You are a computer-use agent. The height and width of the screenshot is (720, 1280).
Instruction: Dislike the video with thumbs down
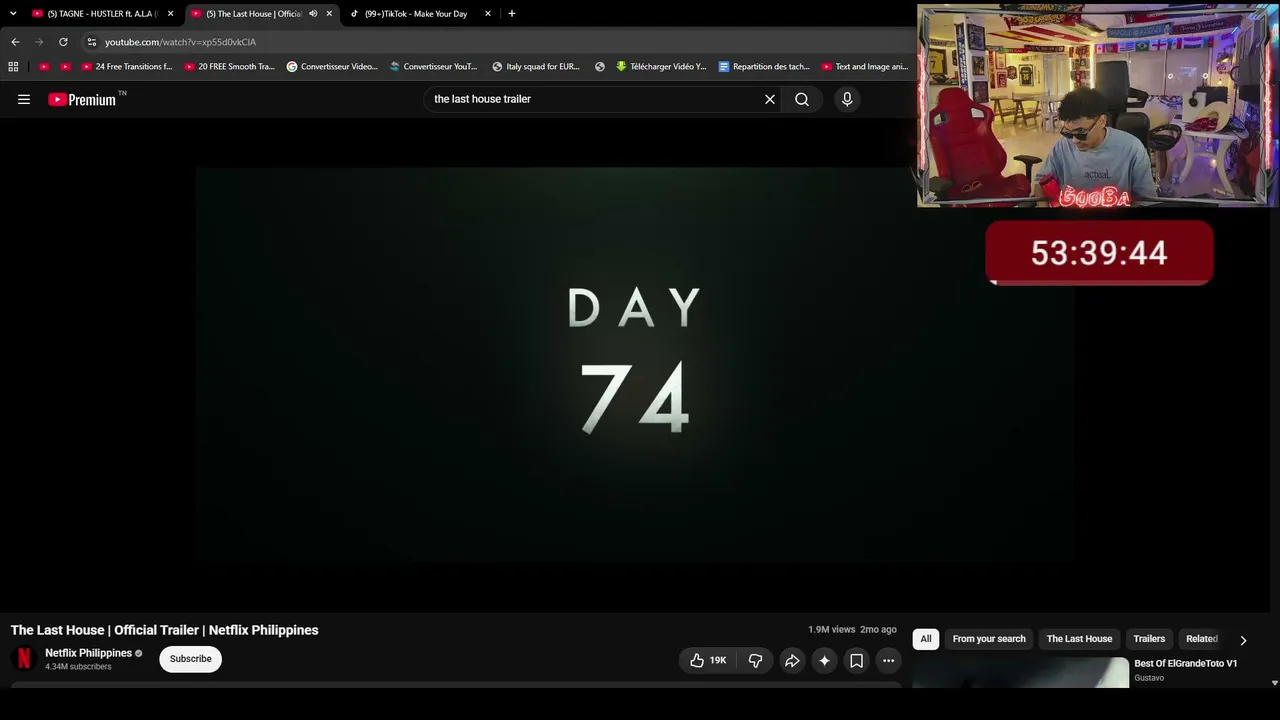click(755, 660)
